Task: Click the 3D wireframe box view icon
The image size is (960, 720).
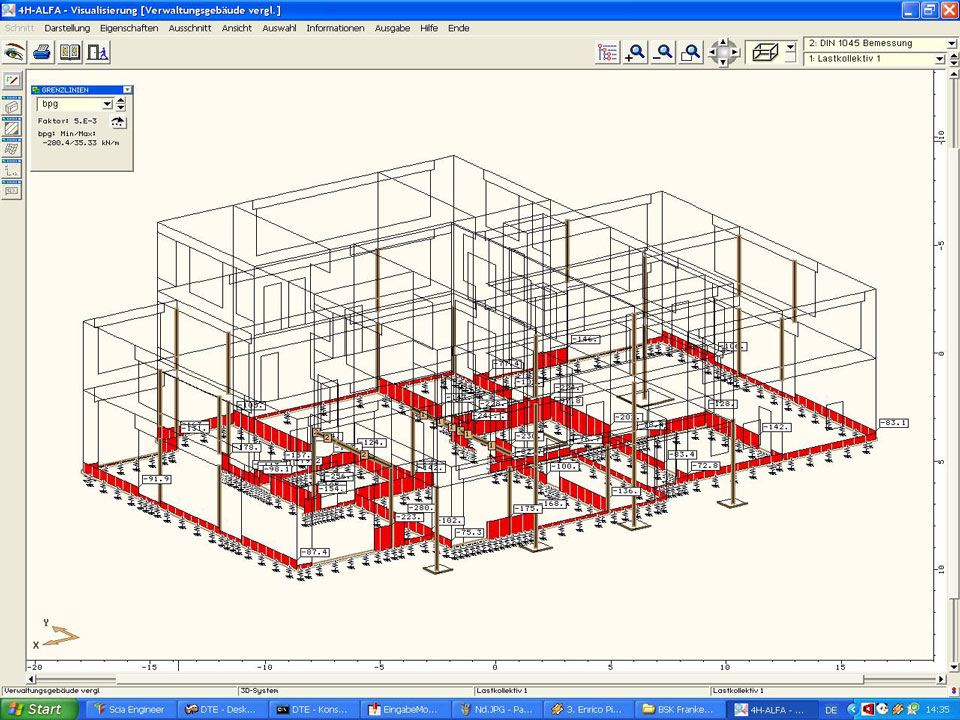Action: [x=767, y=52]
